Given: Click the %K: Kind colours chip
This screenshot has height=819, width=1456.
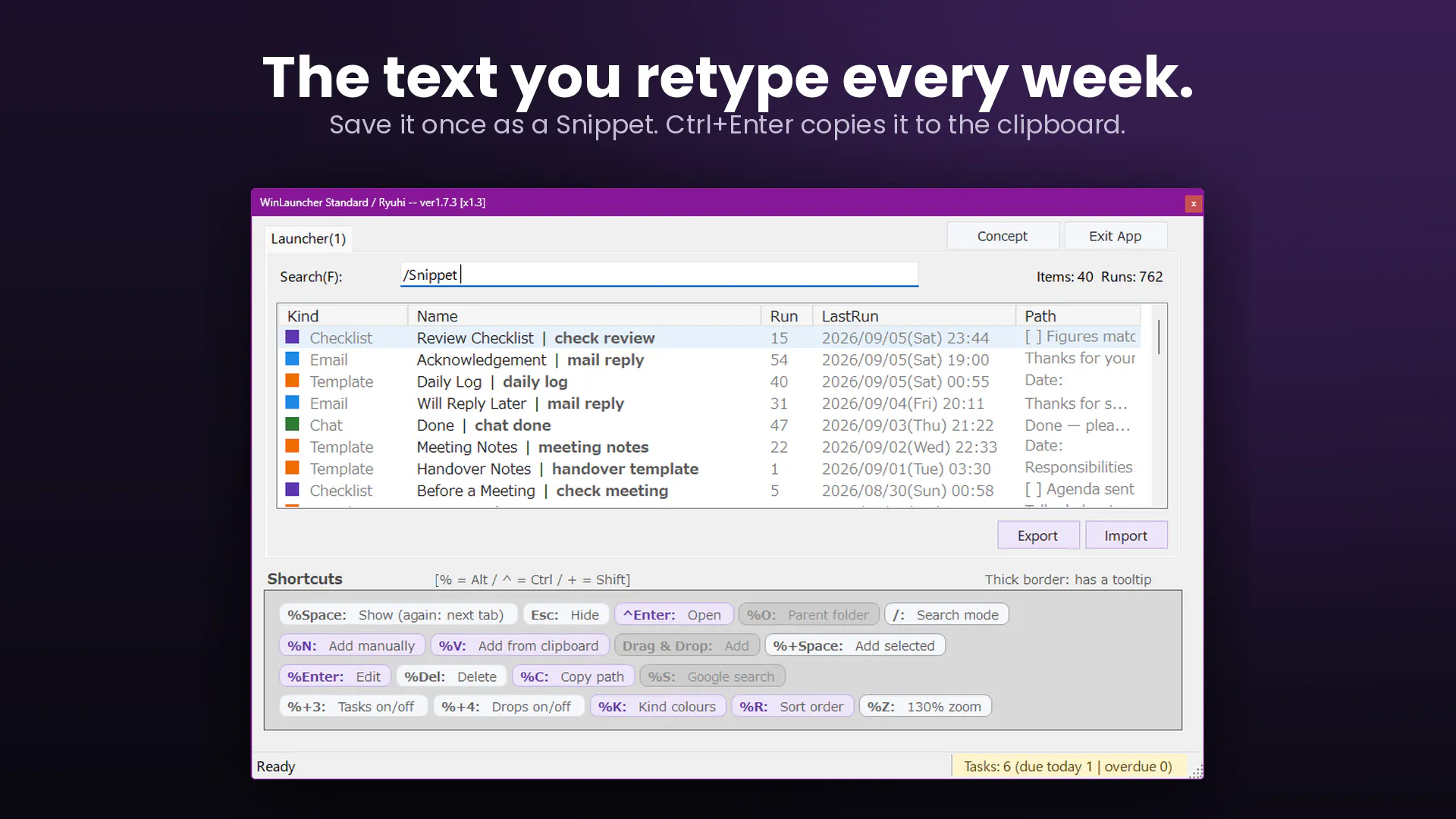Looking at the screenshot, I should [657, 706].
